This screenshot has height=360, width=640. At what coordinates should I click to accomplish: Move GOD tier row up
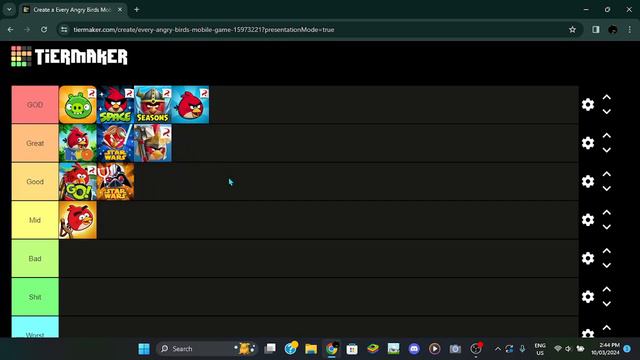607,97
